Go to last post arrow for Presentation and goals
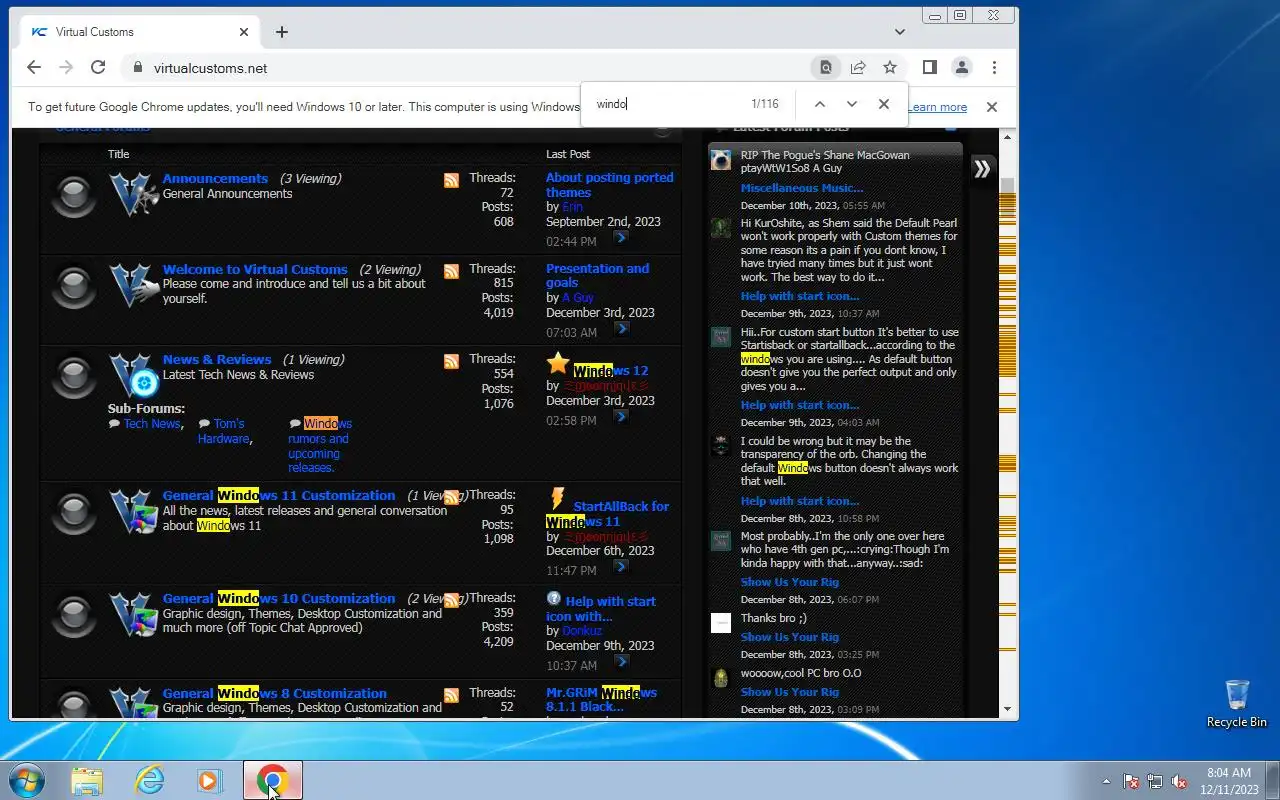This screenshot has width=1280, height=800. point(621,328)
